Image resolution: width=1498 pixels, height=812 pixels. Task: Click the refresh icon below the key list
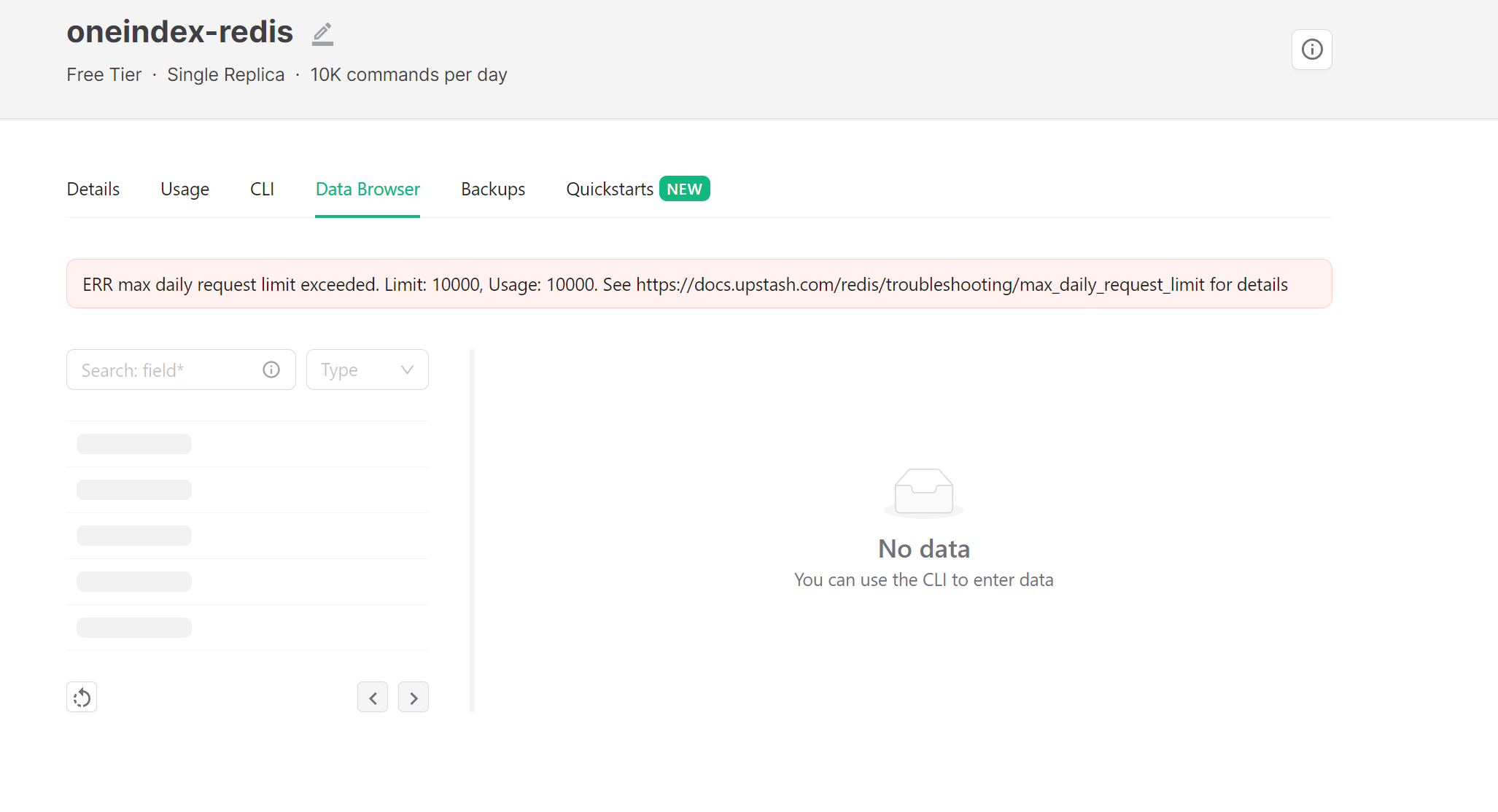[82, 697]
